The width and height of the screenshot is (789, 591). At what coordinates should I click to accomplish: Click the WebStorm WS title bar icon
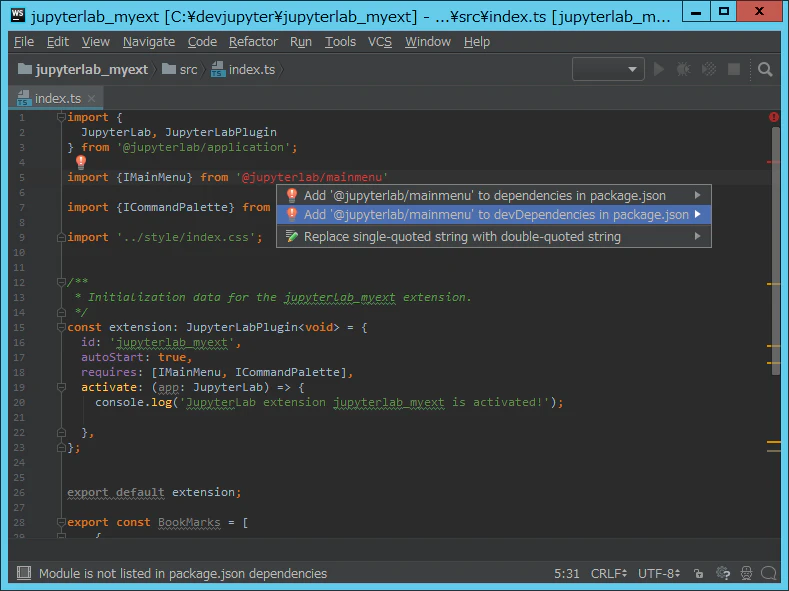click(x=18, y=15)
